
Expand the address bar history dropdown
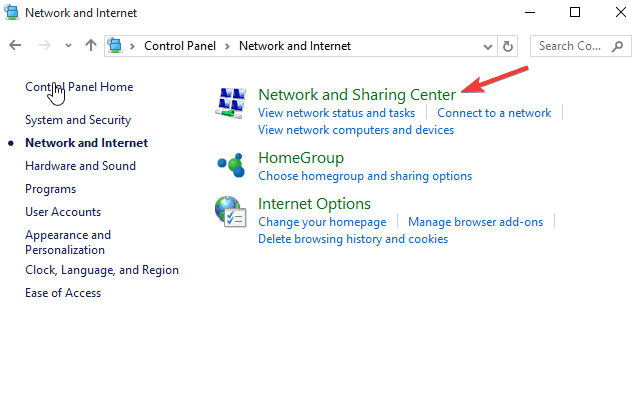tap(486, 46)
